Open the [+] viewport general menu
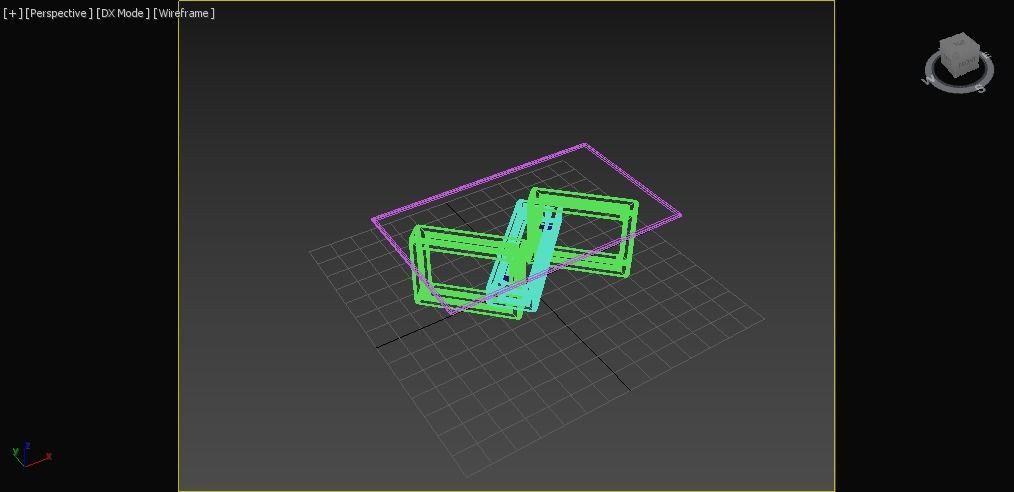This screenshot has width=1014, height=492. (12, 13)
